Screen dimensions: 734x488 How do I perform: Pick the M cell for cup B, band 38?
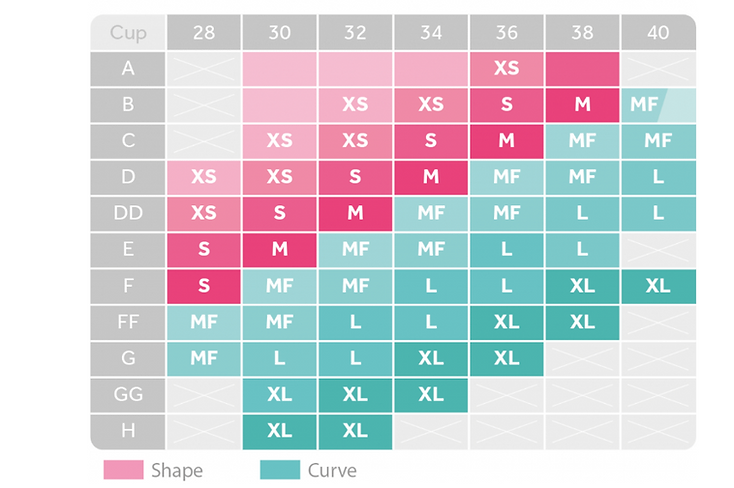tap(583, 104)
